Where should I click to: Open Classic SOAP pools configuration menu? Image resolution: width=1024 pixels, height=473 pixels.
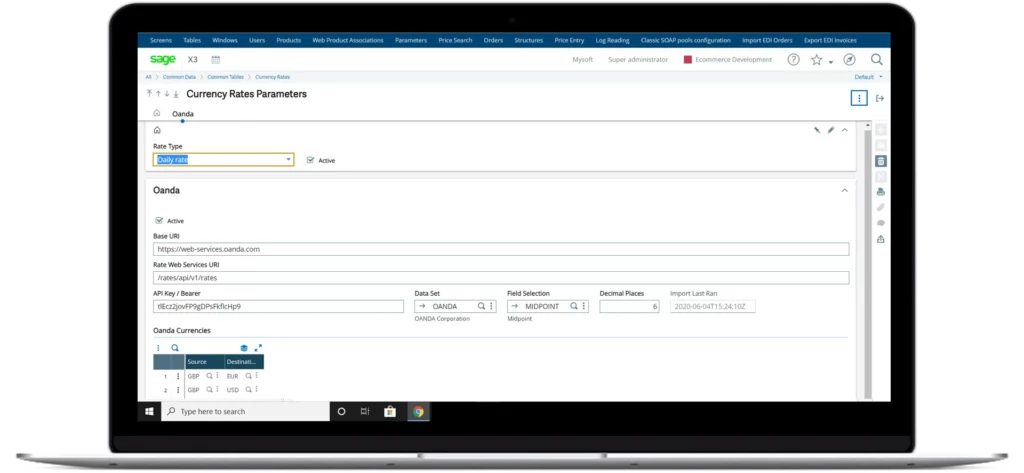686,40
